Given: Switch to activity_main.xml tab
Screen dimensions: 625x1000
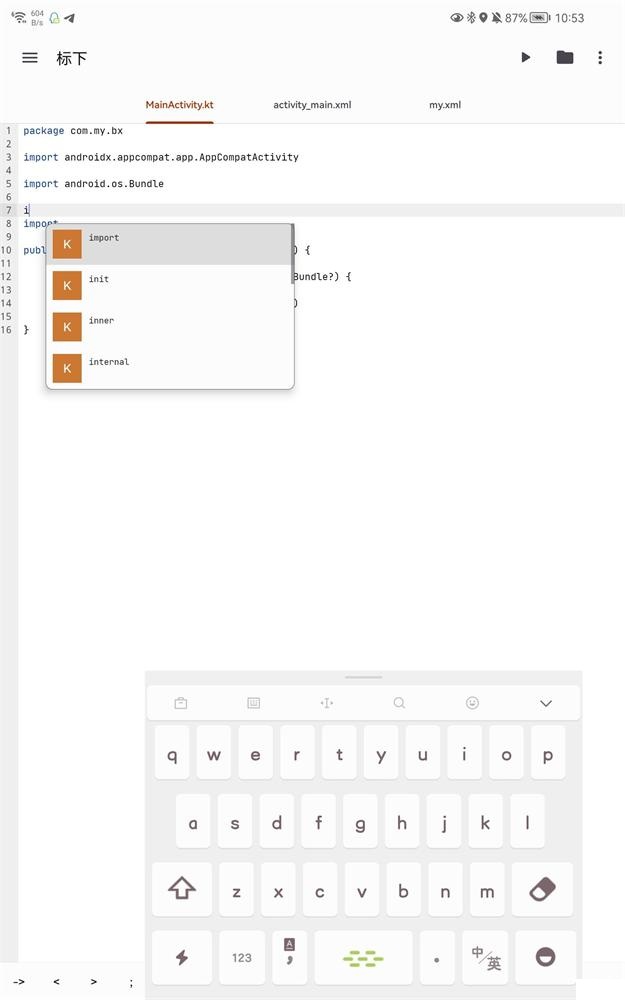Looking at the screenshot, I should coord(312,105).
